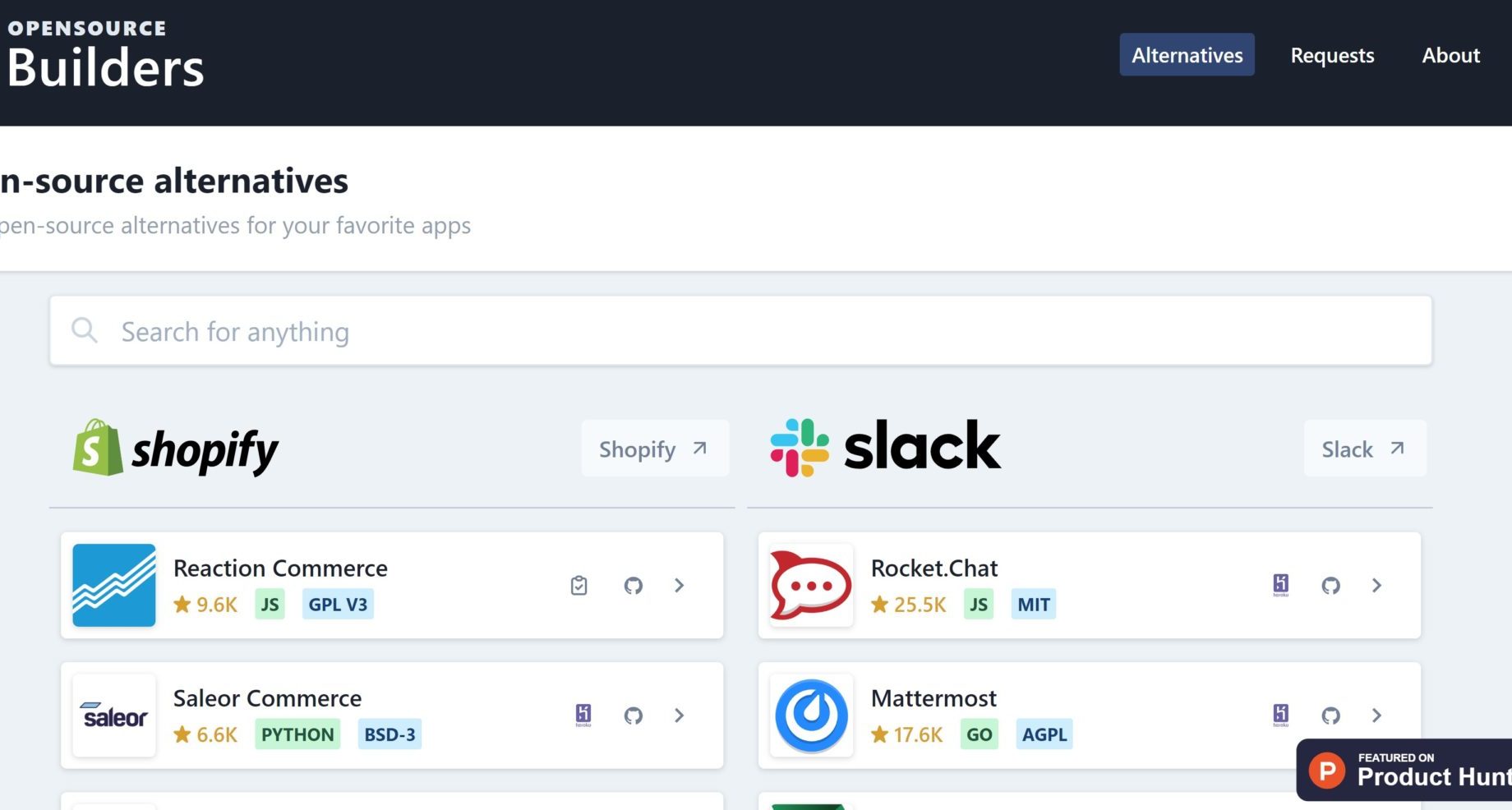This screenshot has height=810, width=1512.
Task: Click the Mattermost Heroku deploy icon
Action: 1280,715
